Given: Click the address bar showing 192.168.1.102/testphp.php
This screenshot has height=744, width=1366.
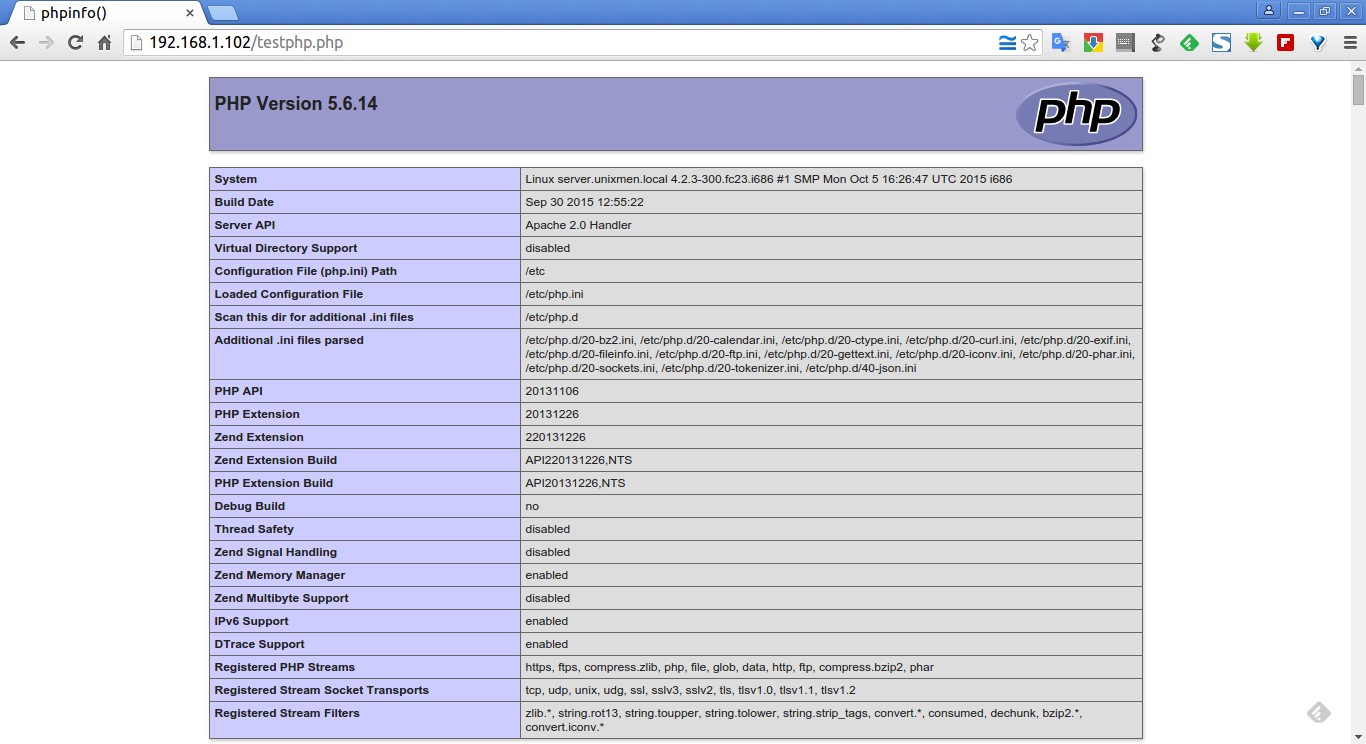Looking at the screenshot, I should coord(560,43).
